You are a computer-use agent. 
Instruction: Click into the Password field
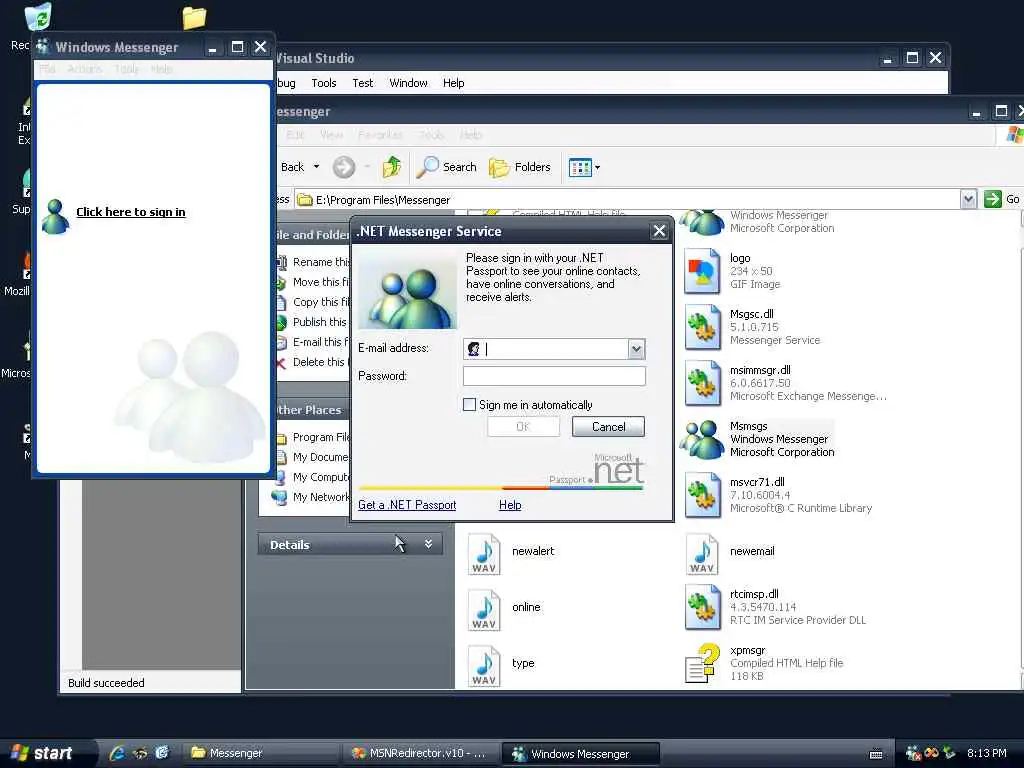click(554, 376)
